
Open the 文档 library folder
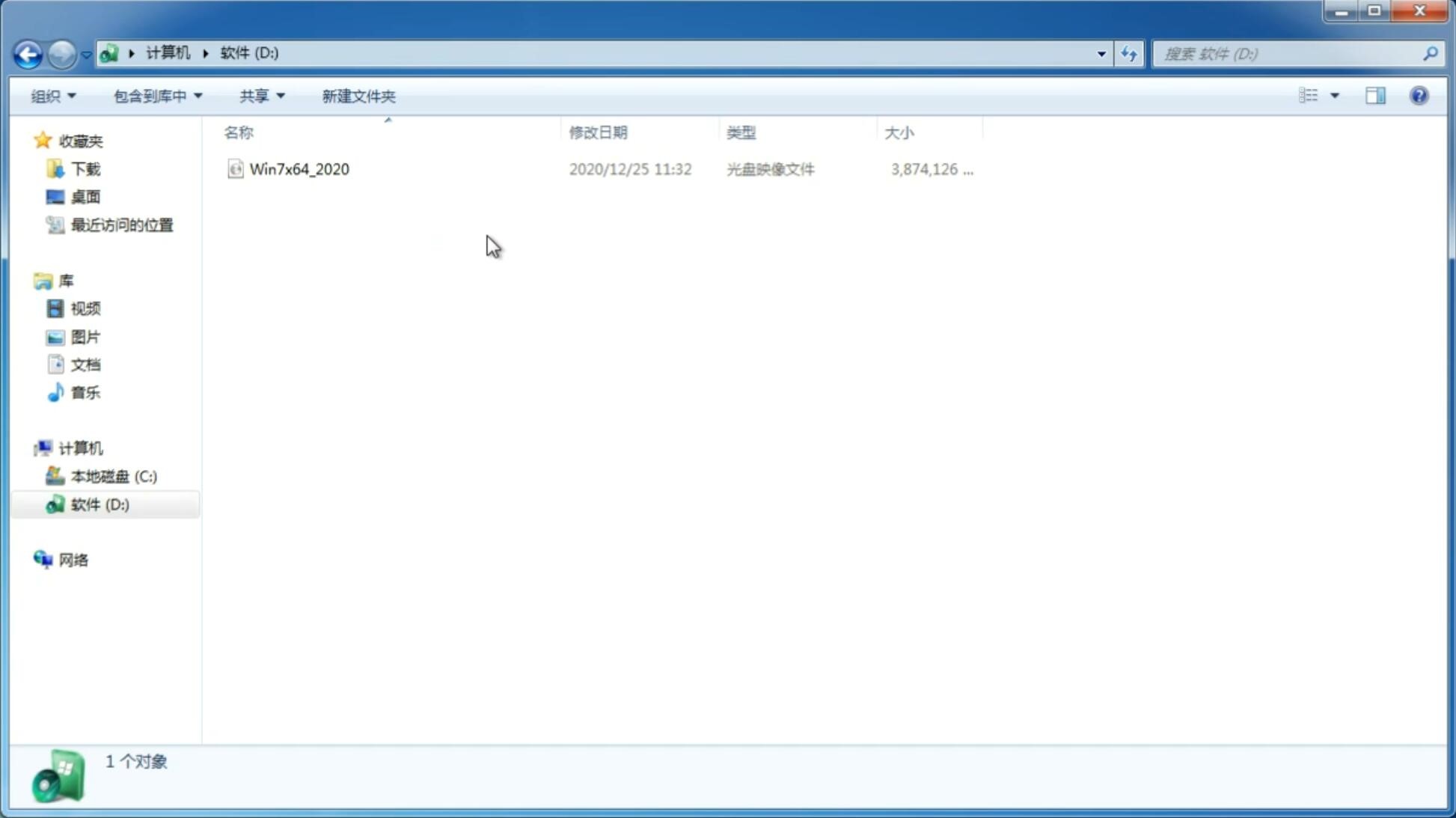(x=84, y=364)
